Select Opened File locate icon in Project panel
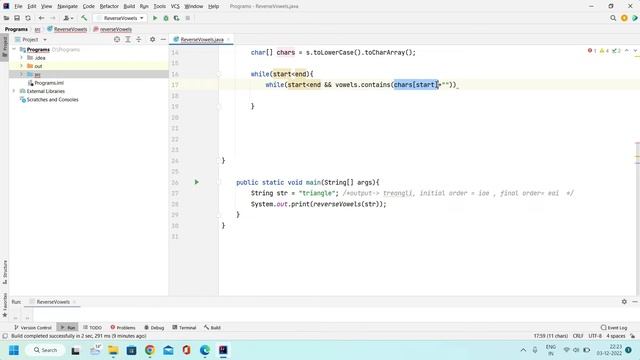The width and height of the screenshot is (640, 360). 117,39
